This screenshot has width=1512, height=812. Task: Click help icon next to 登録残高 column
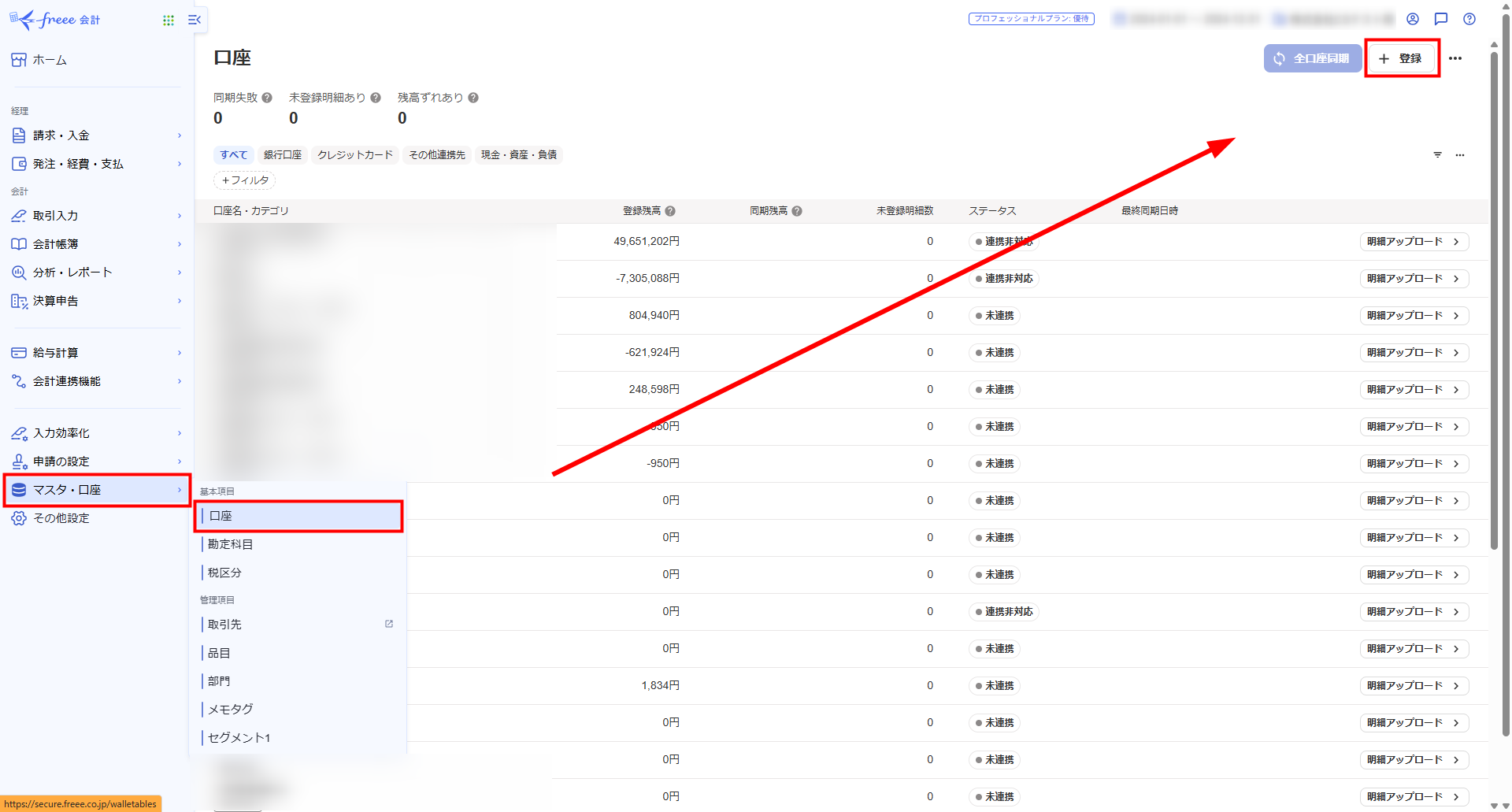pyautogui.click(x=670, y=211)
